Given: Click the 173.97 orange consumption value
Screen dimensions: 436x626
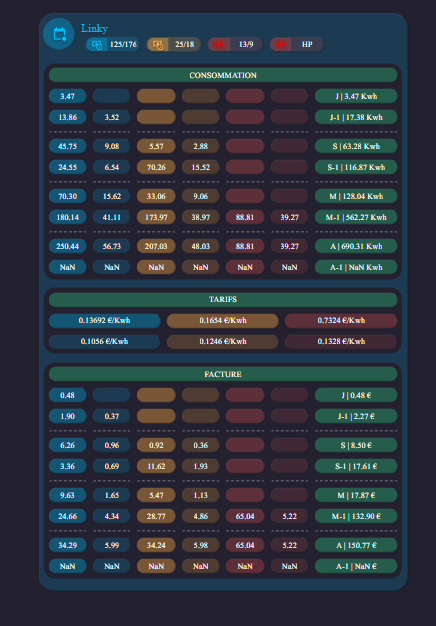Looking at the screenshot, I should click(x=156, y=217).
